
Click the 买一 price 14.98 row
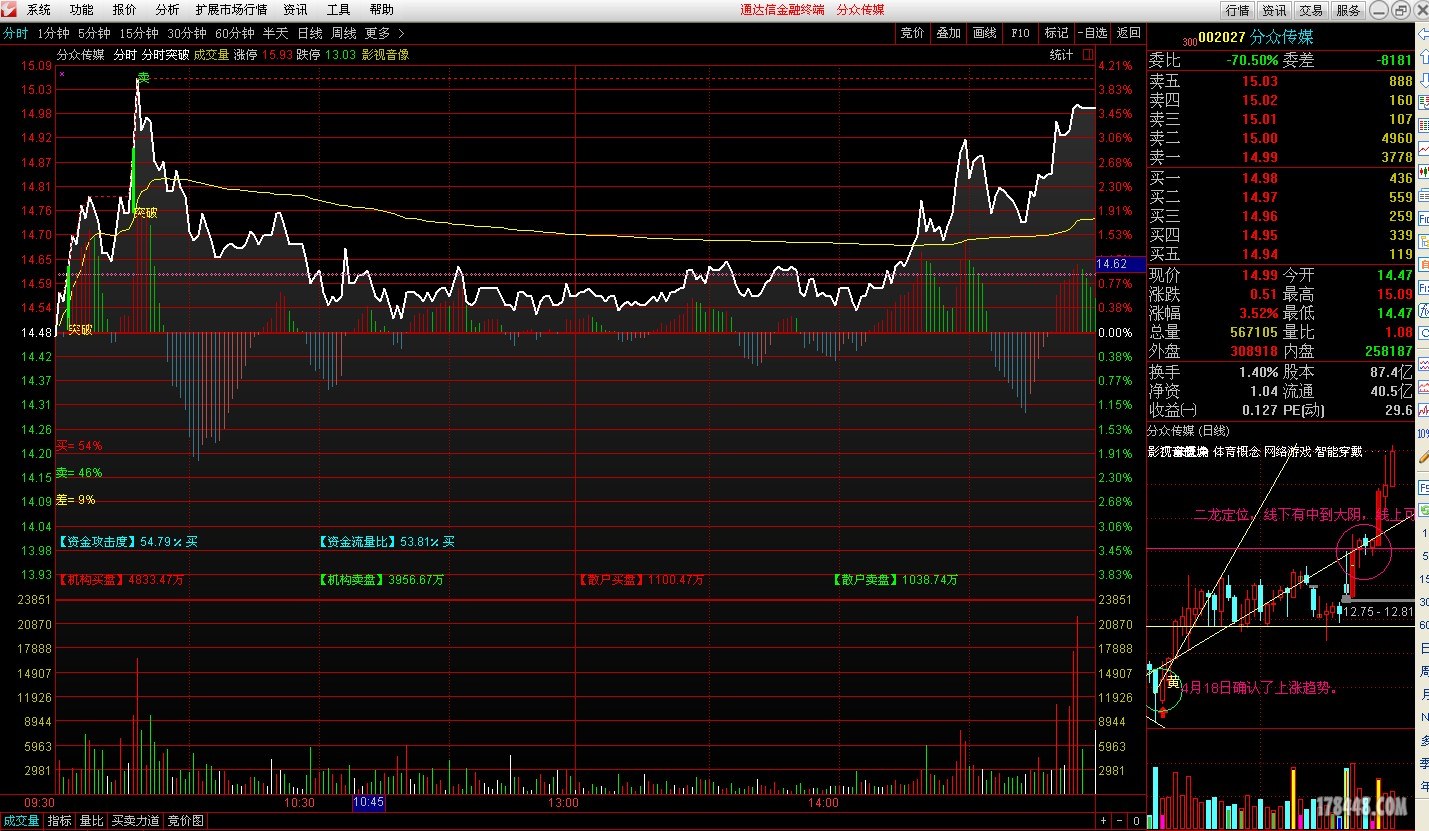point(1281,178)
